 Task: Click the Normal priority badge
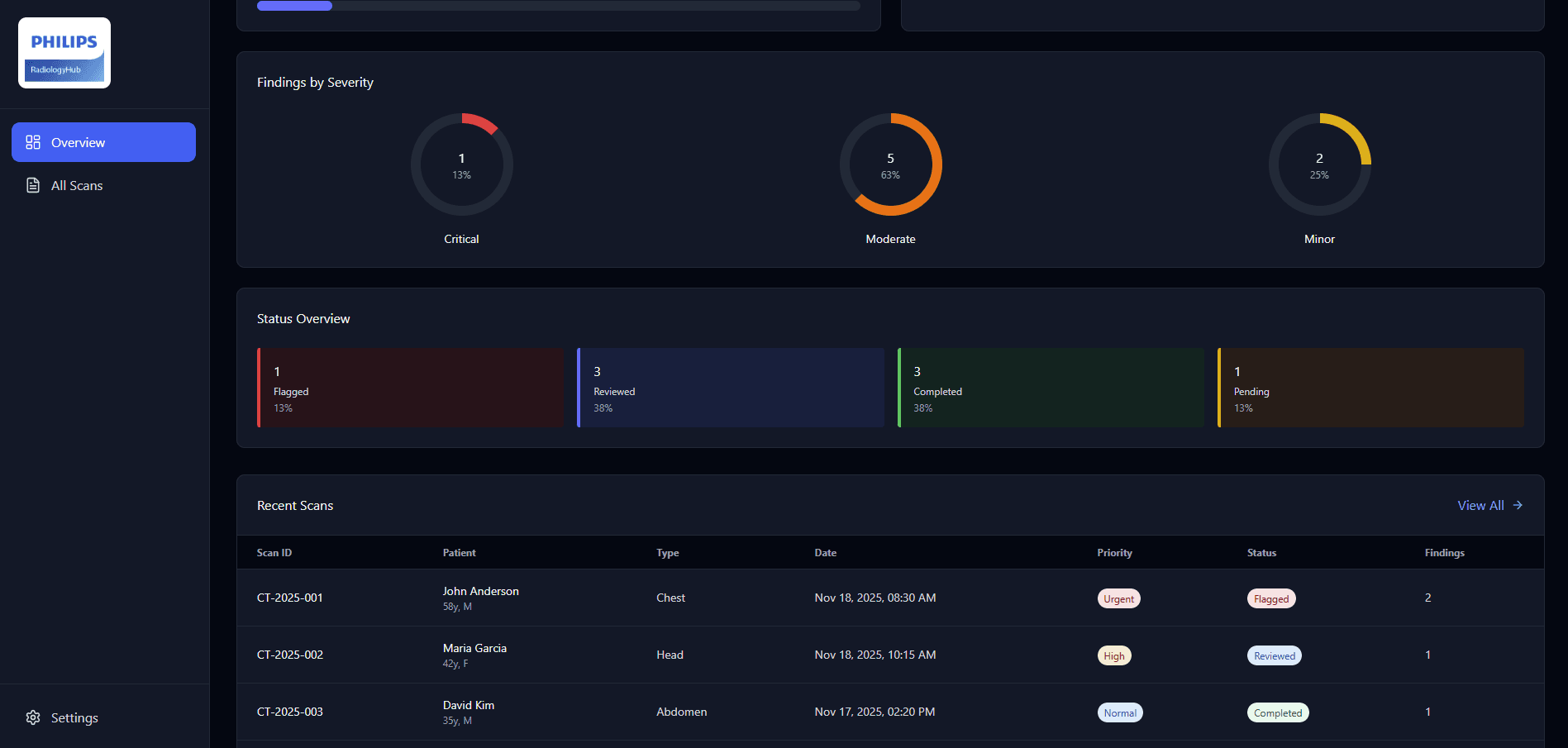coord(1120,712)
